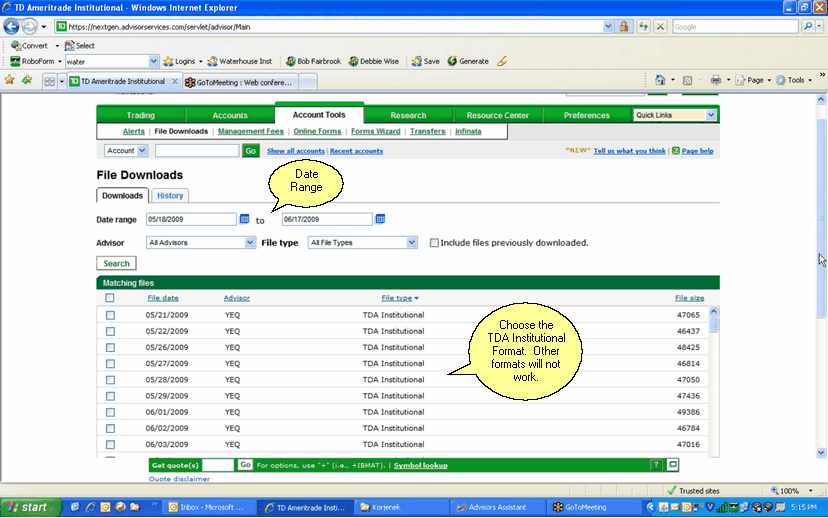The image size is (828, 518).
Task: Click the Transfers link
Action: click(428, 131)
